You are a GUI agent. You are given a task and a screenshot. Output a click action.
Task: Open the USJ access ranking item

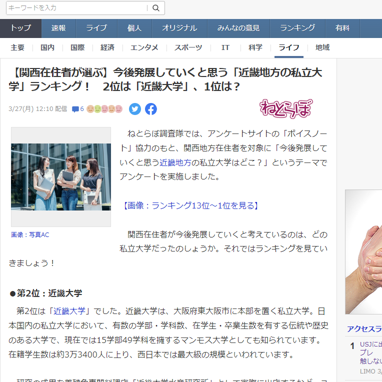(x=371, y=353)
